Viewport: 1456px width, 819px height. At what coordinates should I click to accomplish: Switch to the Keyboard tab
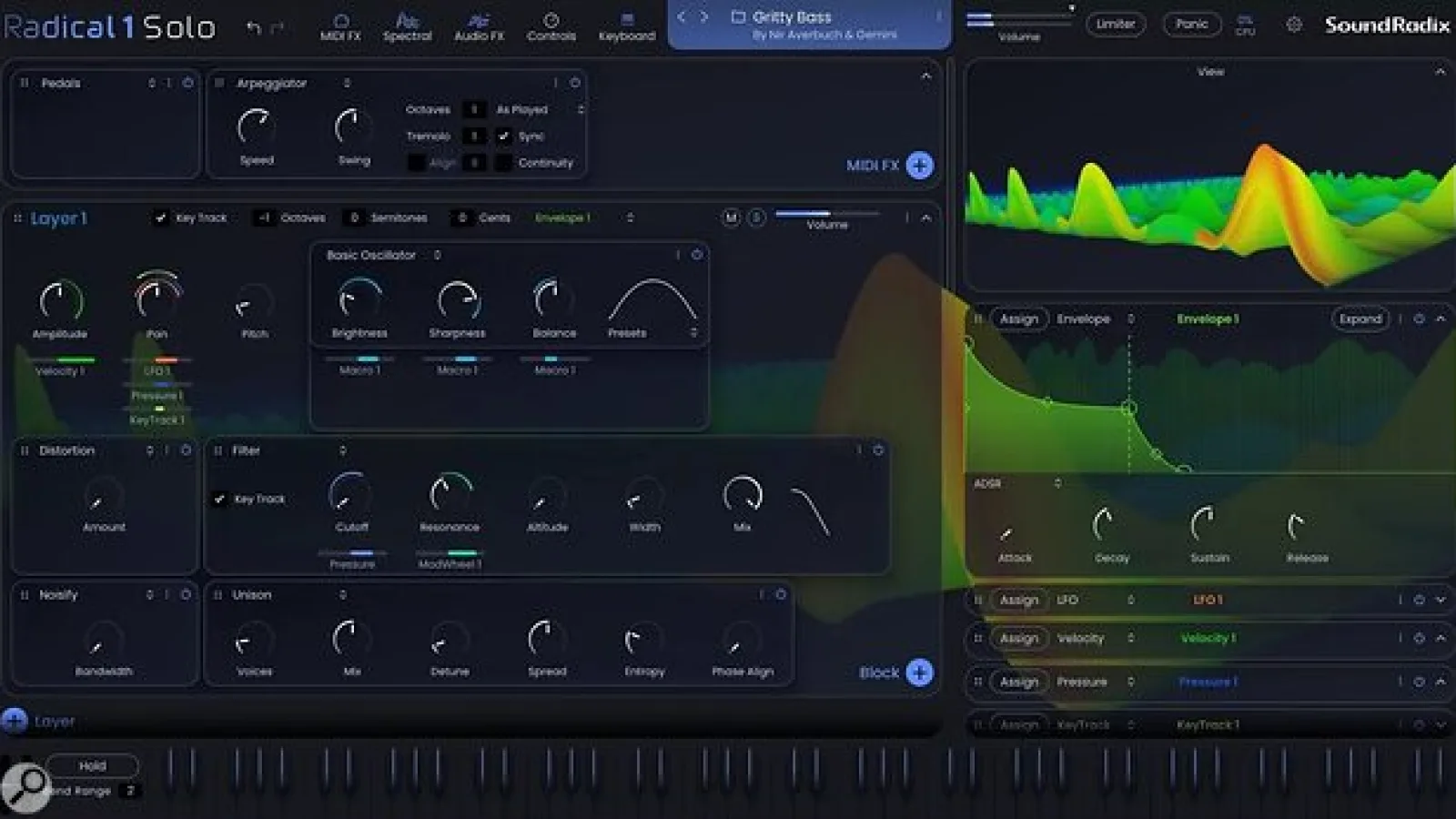pos(626,27)
